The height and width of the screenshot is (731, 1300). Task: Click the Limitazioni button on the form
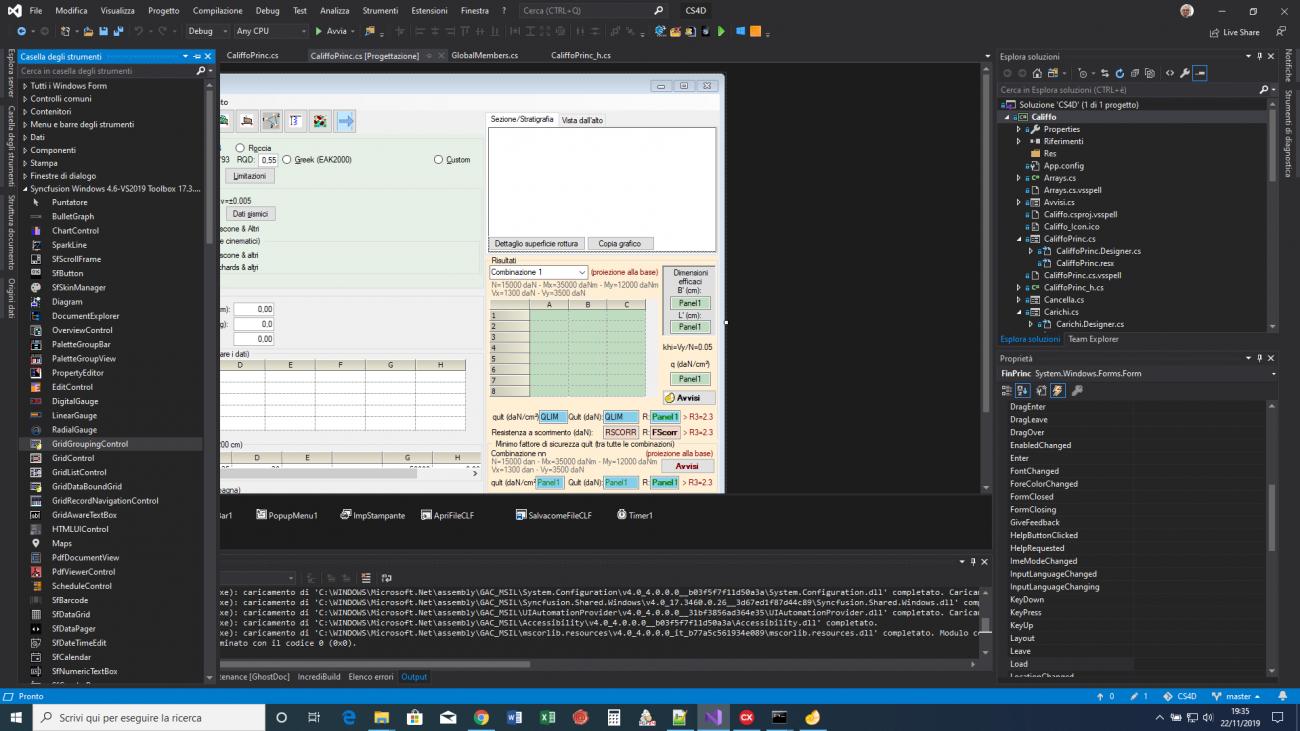click(249, 176)
